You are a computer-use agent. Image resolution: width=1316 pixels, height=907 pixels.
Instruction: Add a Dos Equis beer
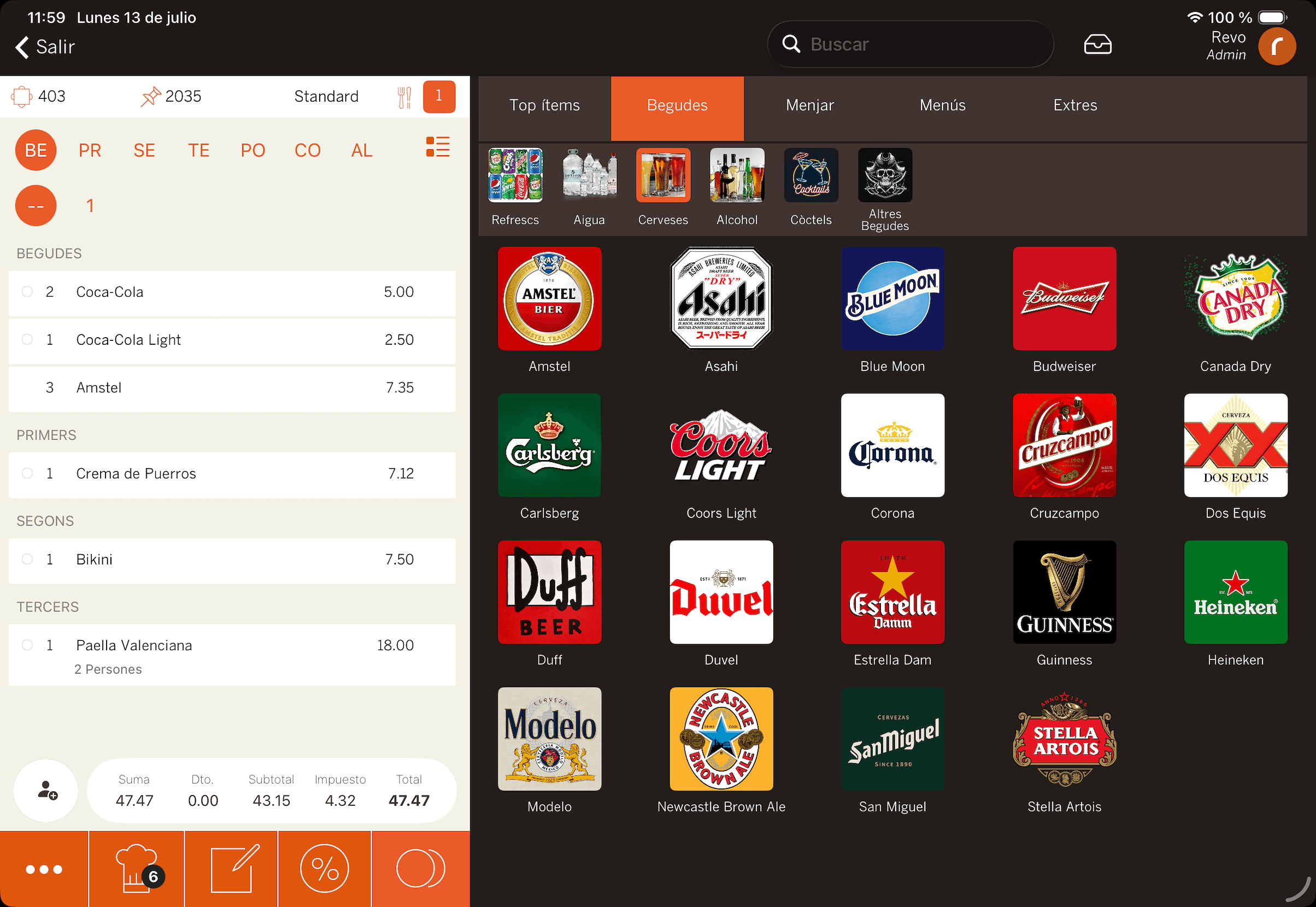point(1235,457)
